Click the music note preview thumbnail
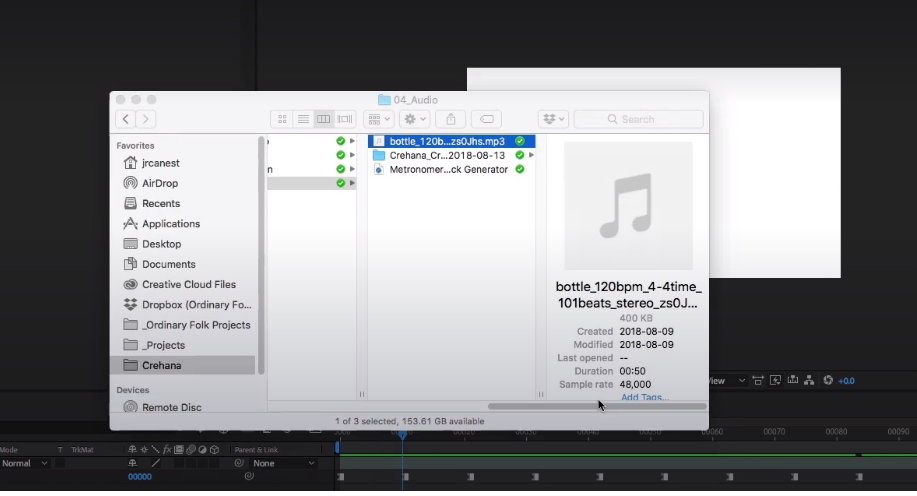 [x=628, y=206]
